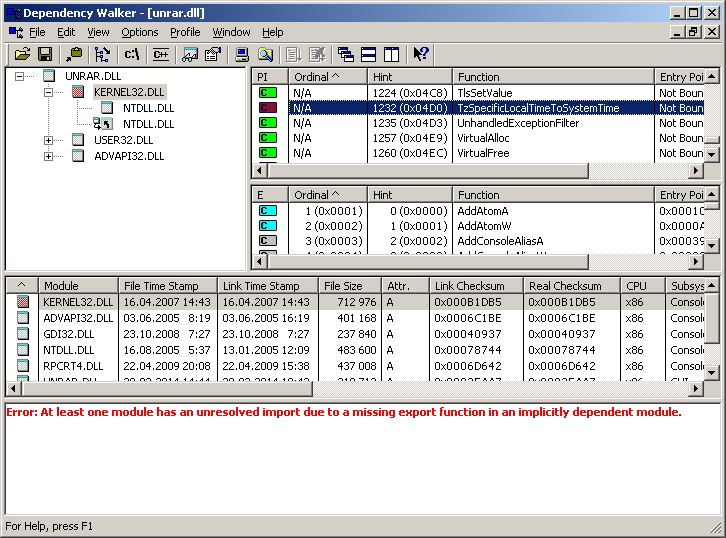Click Cascade windows toolbar icon

(345, 55)
